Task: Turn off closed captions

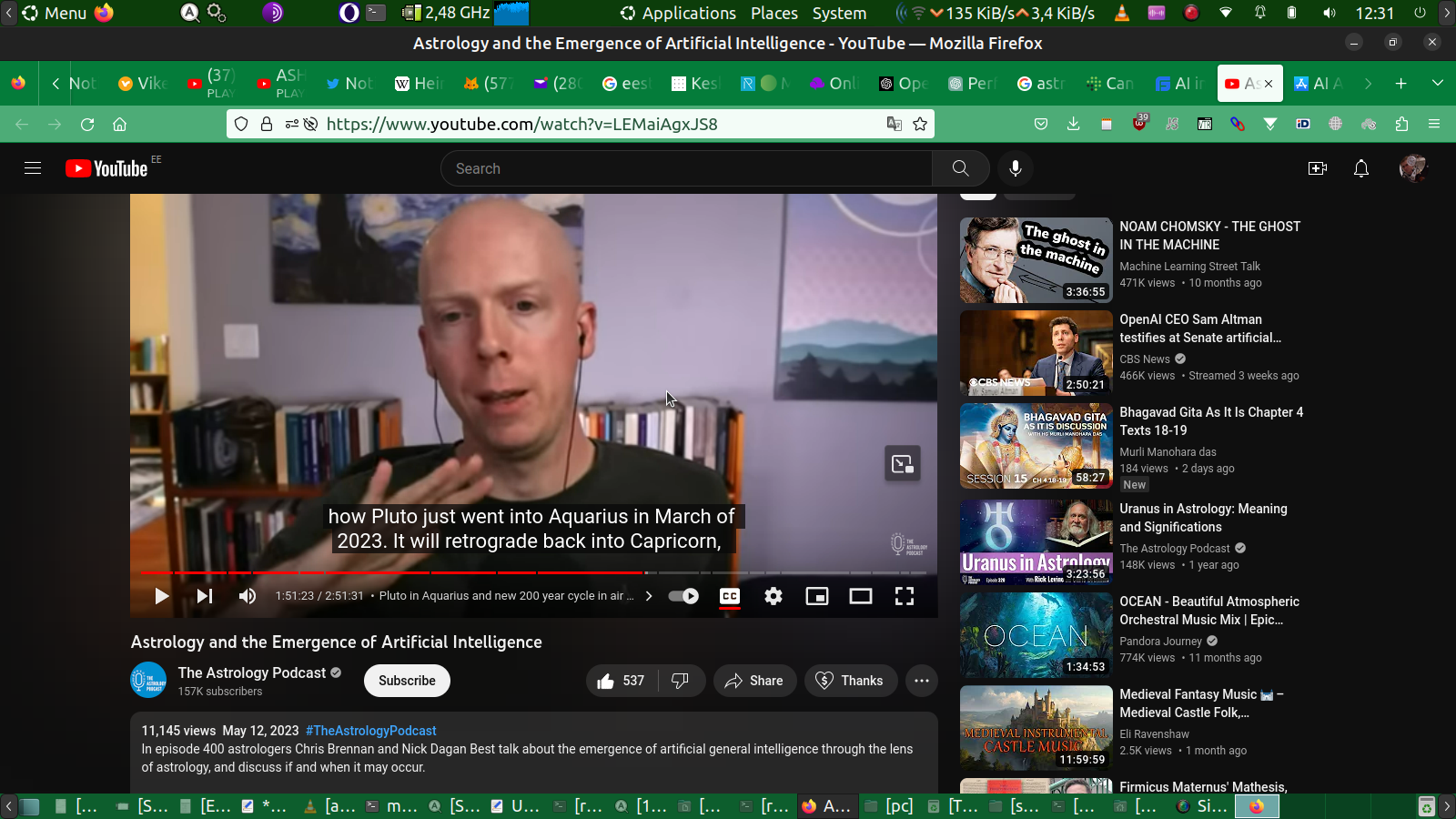Action: [x=730, y=596]
